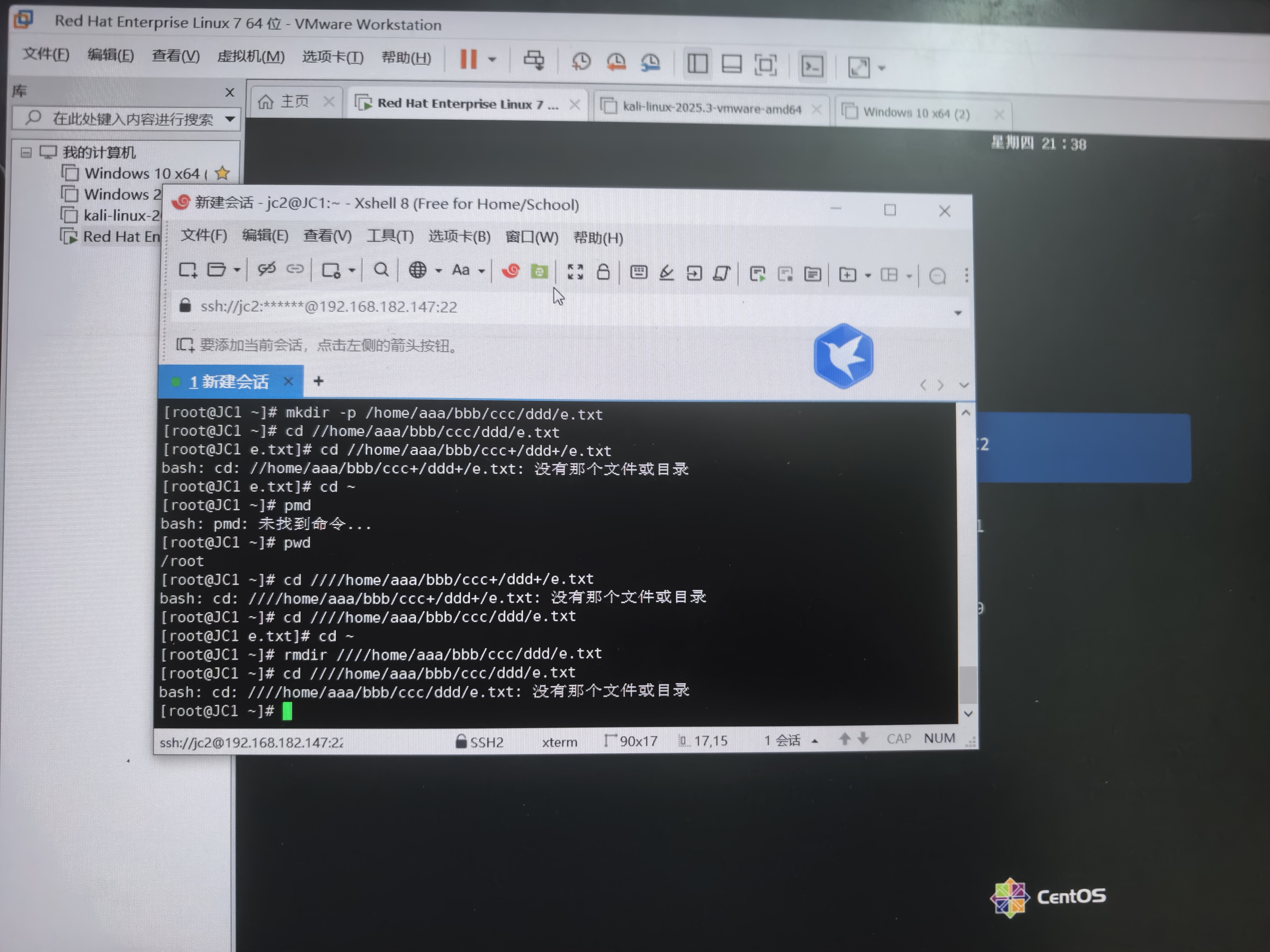
Task: Add new session tab with plus button
Action: click(x=319, y=381)
